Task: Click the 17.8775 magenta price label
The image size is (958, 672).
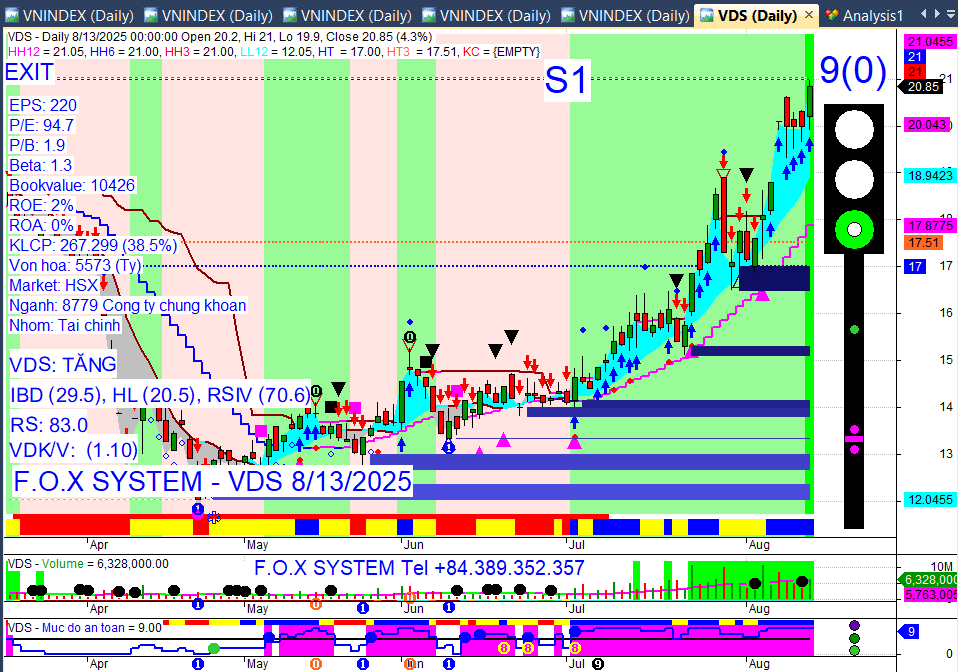Action: [x=930, y=225]
